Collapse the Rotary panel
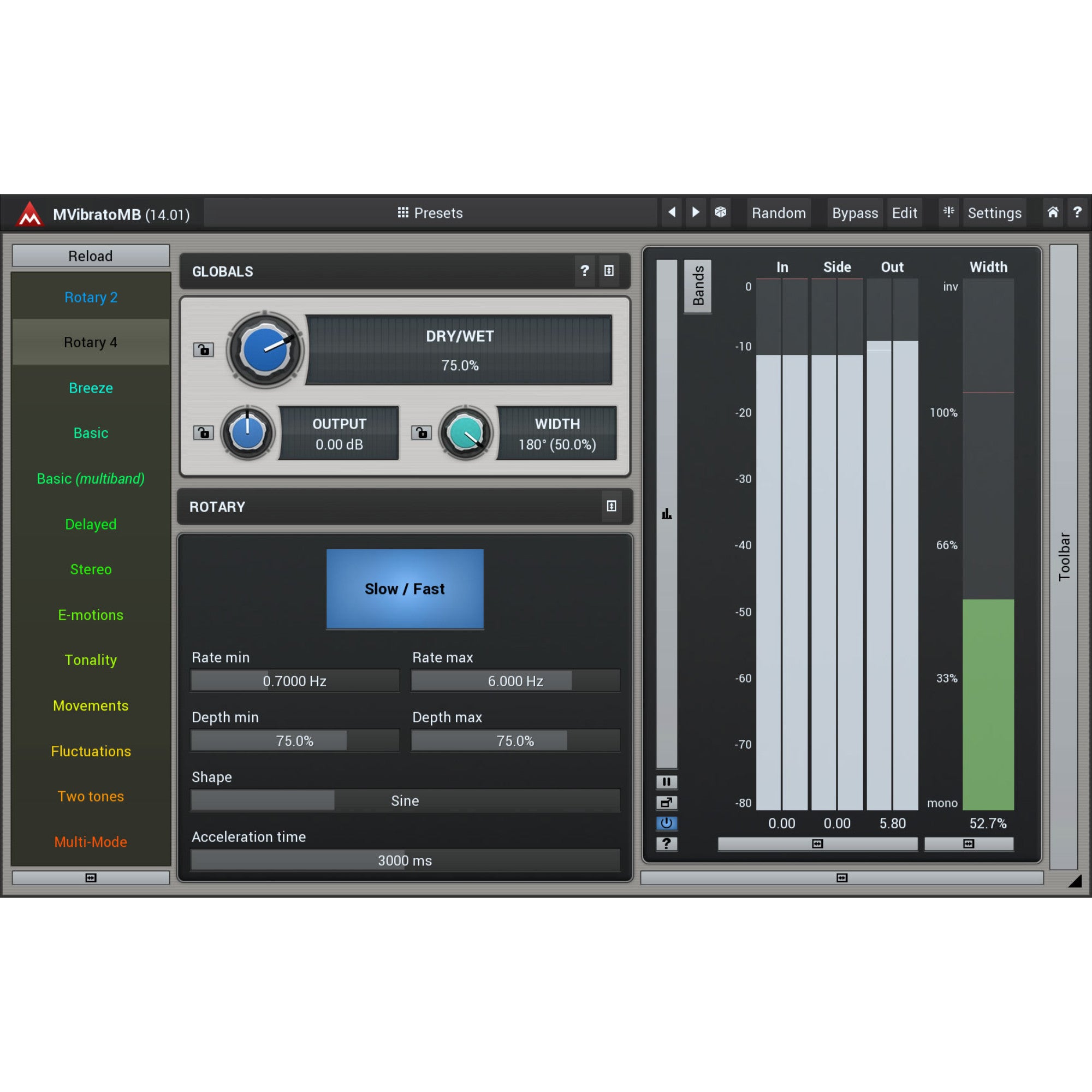Image resolution: width=1092 pixels, height=1092 pixels. pyautogui.click(x=612, y=506)
